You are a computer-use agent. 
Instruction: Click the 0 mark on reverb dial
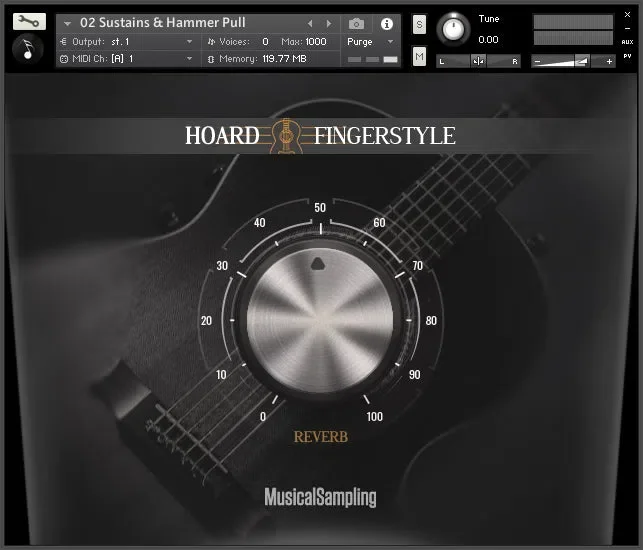(x=263, y=417)
